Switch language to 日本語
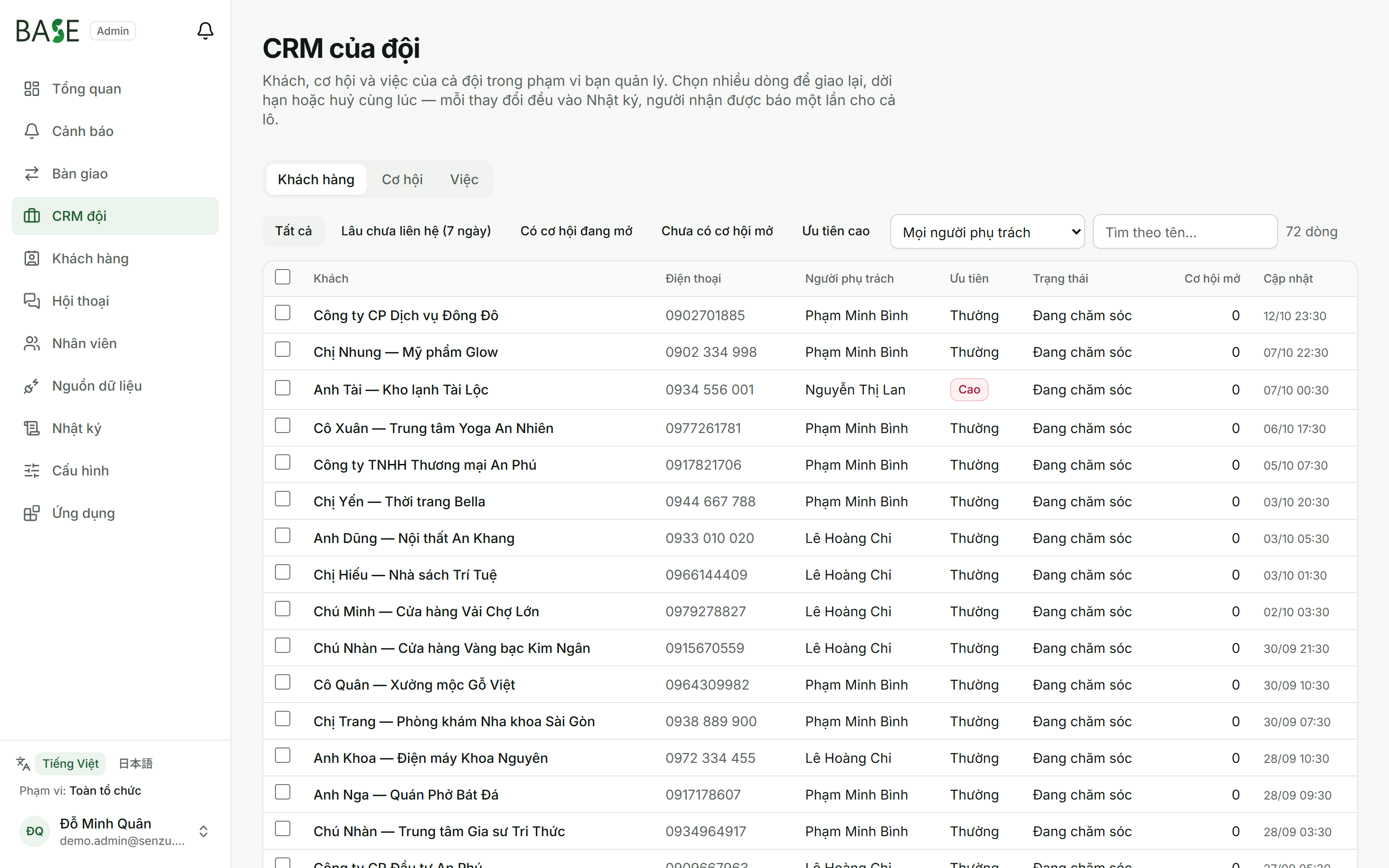This screenshot has height=868, width=1389. (136, 763)
